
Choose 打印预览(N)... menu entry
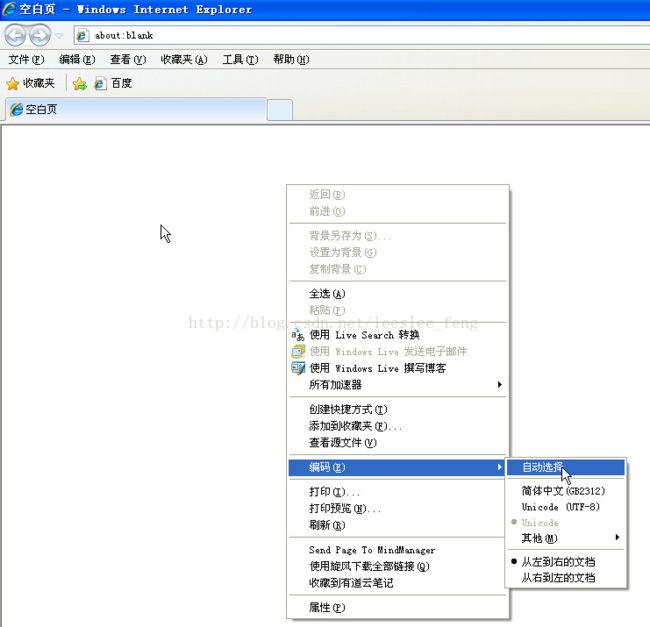398,508
